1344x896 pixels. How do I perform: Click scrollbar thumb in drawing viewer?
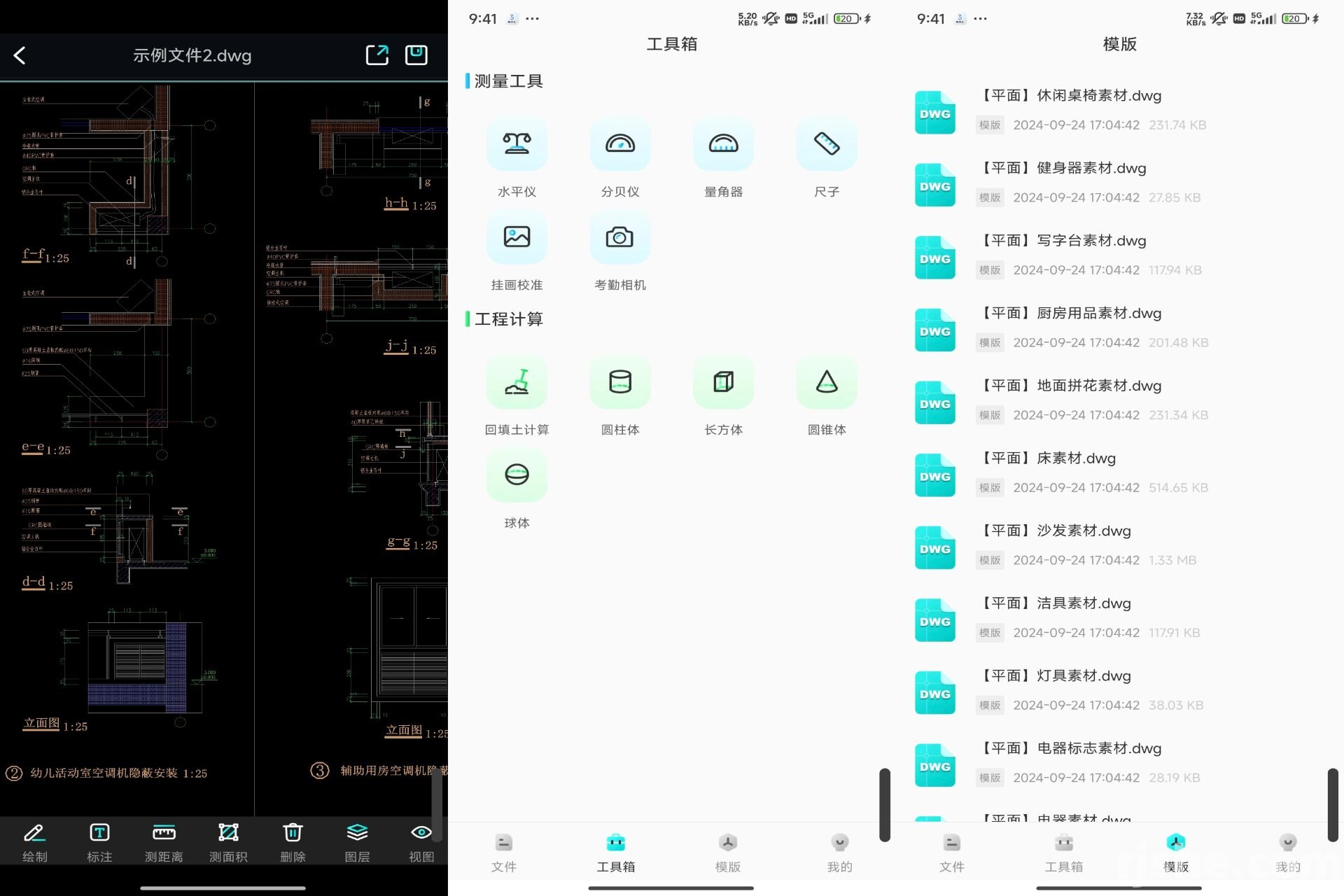point(437,804)
